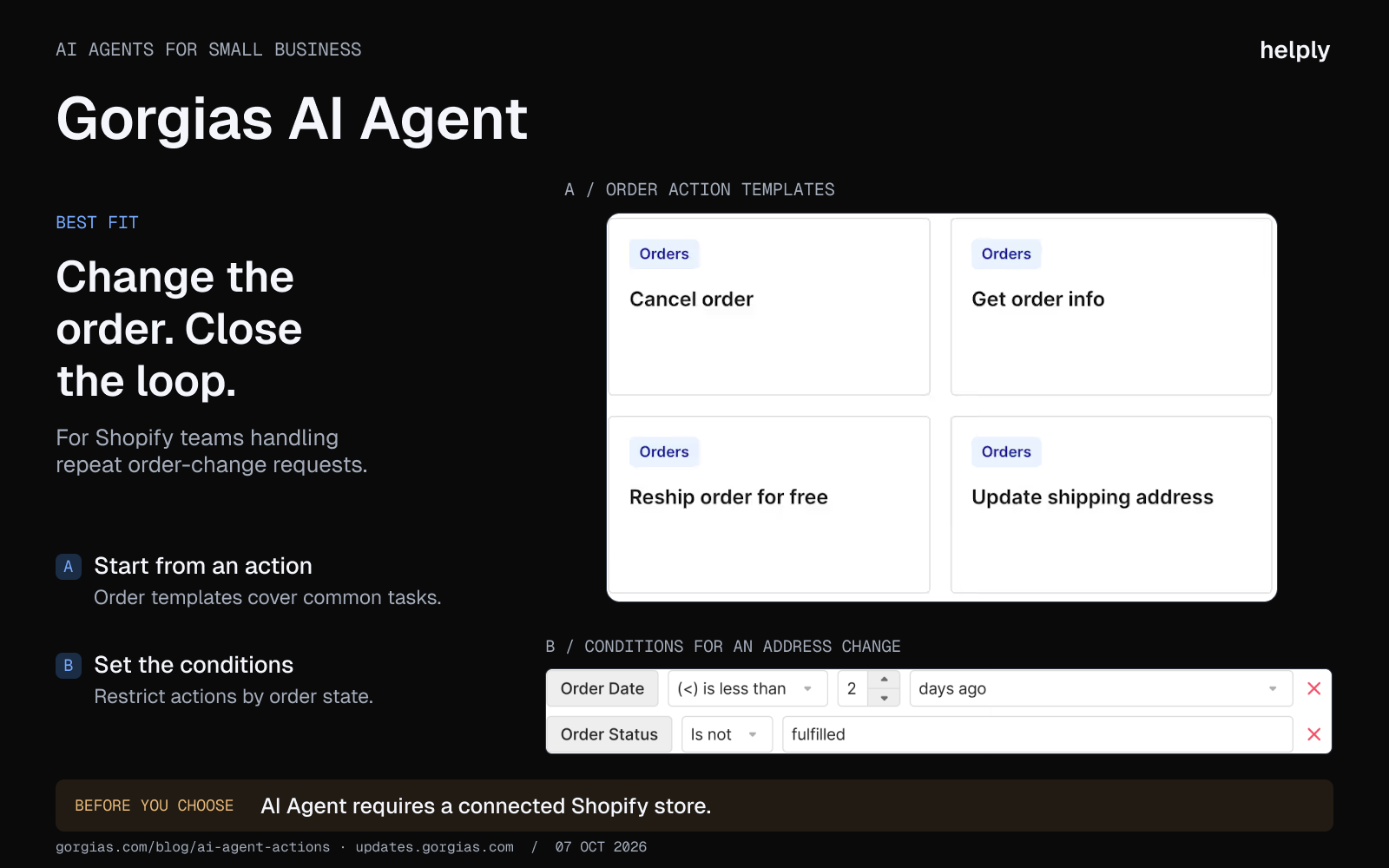Decrease the days value with down arrow
Viewport: 1389px width, 868px height.
point(884,698)
